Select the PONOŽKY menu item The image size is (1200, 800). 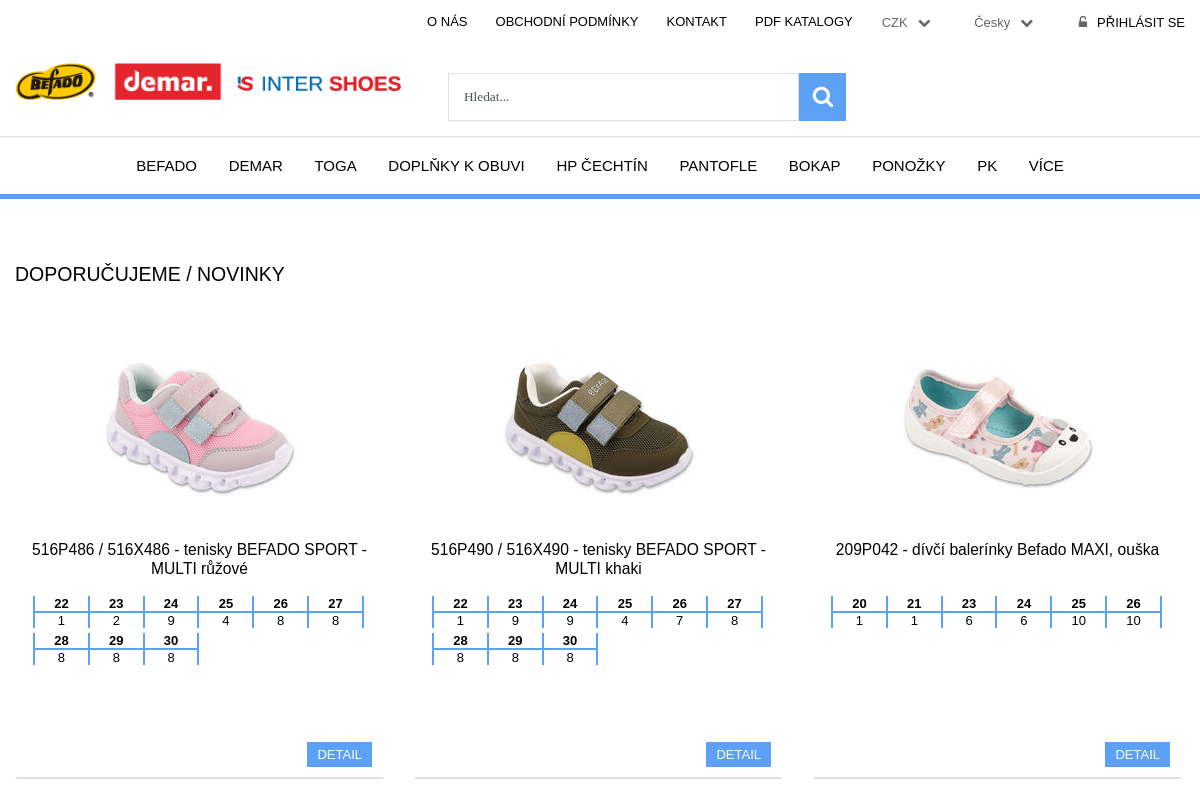pos(909,166)
